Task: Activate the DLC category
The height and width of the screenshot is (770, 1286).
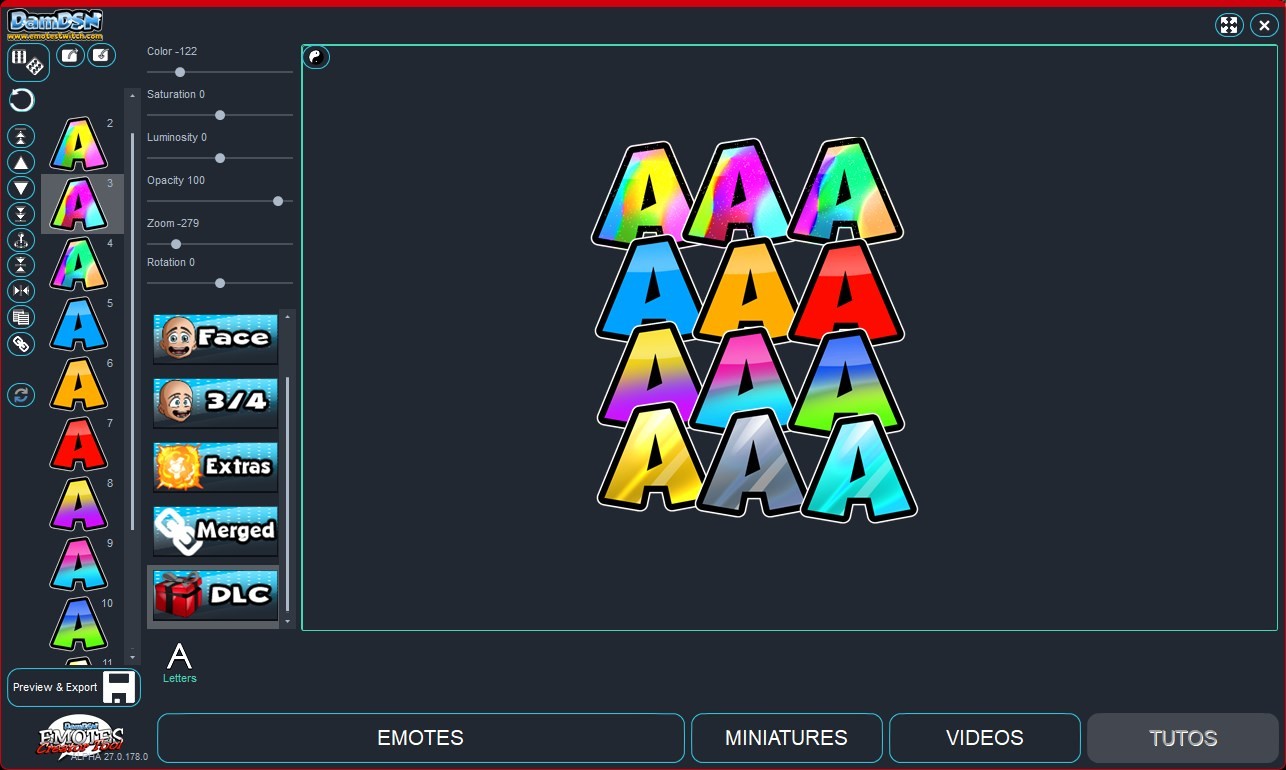Action: (x=214, y=594)
